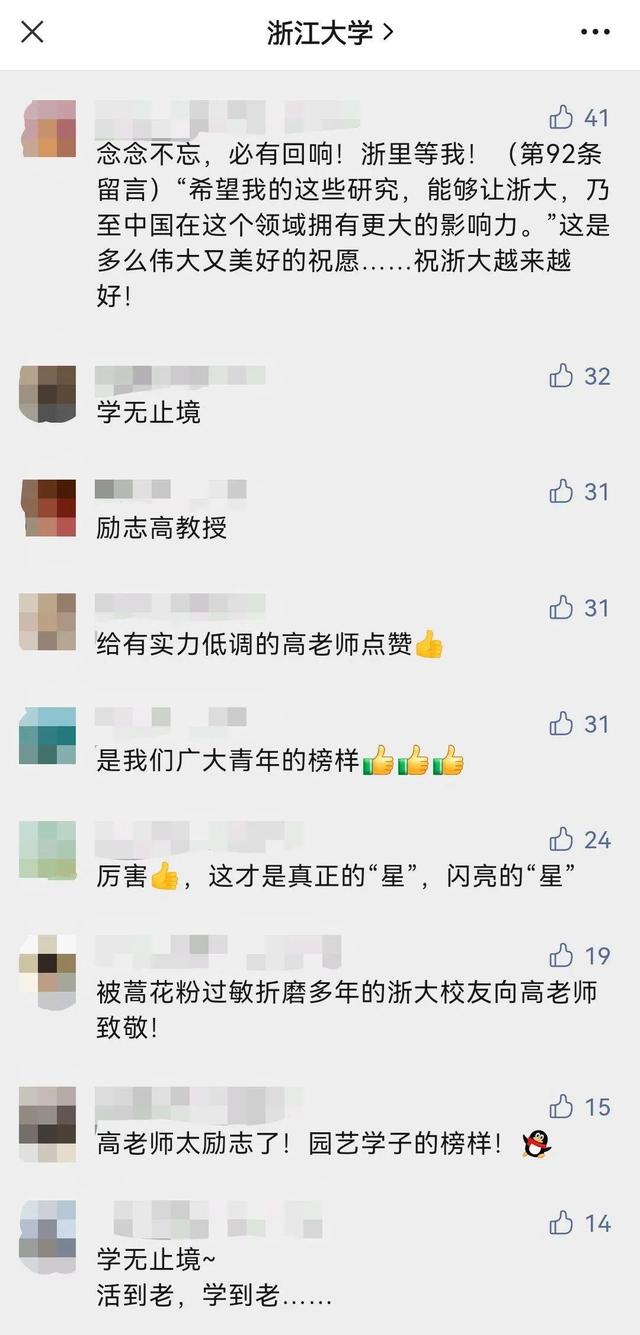Viewport: 640px width, 1335px height.
Task: Open the avatar of the top commenter
Action: click(48, 129)
